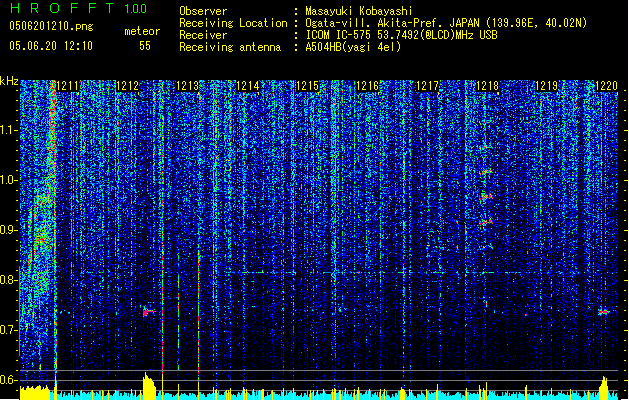Click the yellow power peak below 1220 echo

pos(604,387)
